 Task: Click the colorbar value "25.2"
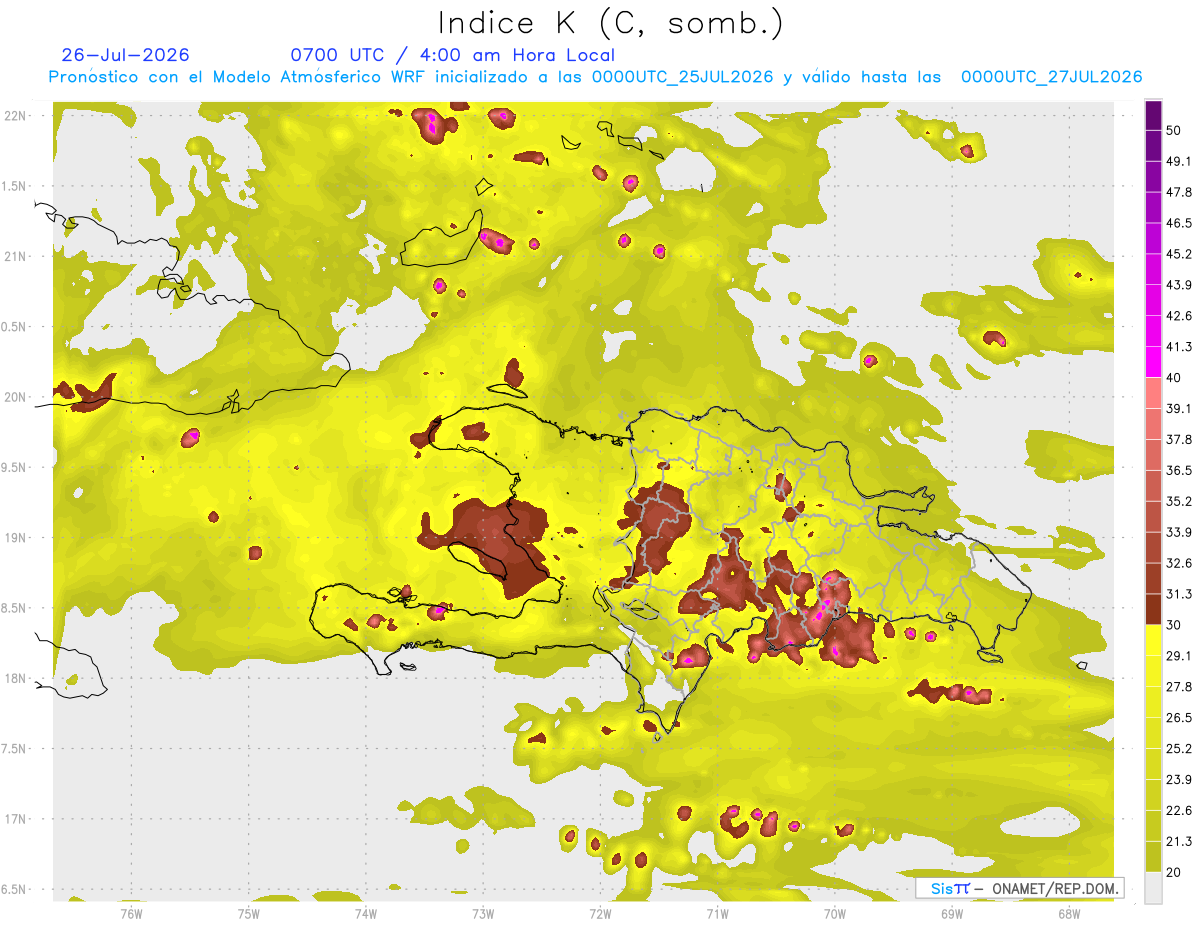[x=1180, y=748]
